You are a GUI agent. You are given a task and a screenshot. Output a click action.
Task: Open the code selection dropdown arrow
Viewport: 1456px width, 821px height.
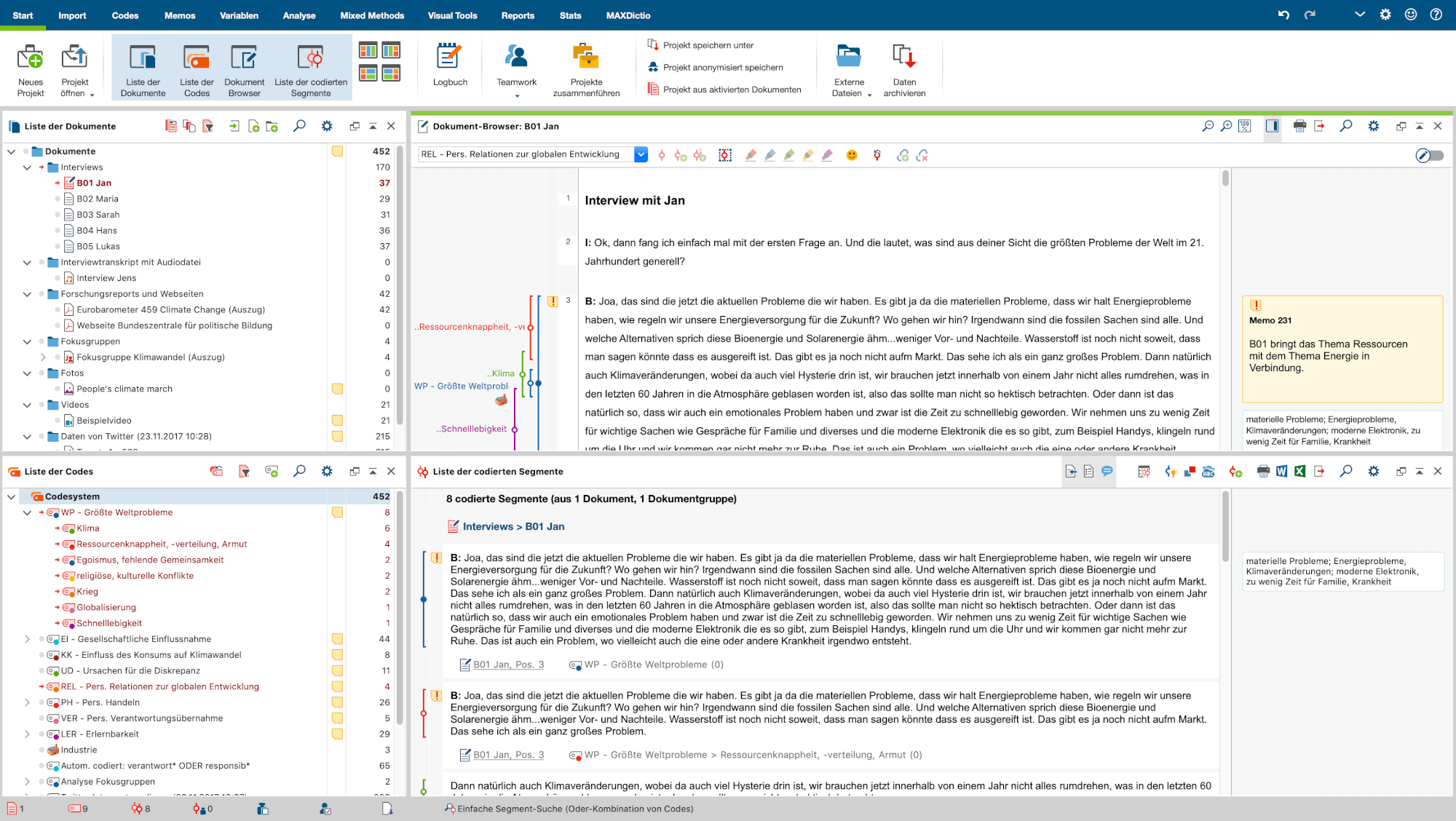pyautogui.click(x=640, y=154)
